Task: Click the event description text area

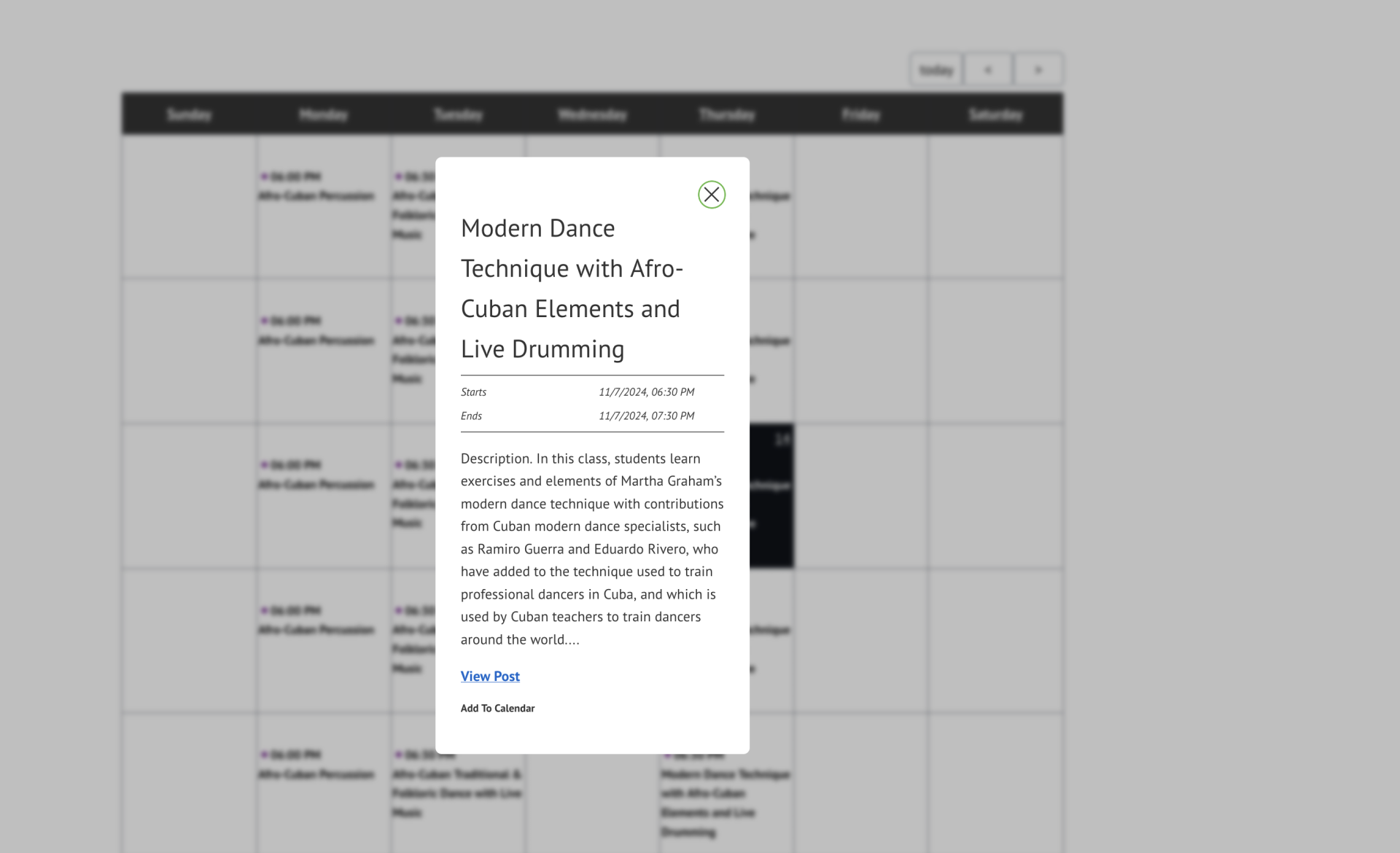Action: pyautogui.click(x=591, y=548)
